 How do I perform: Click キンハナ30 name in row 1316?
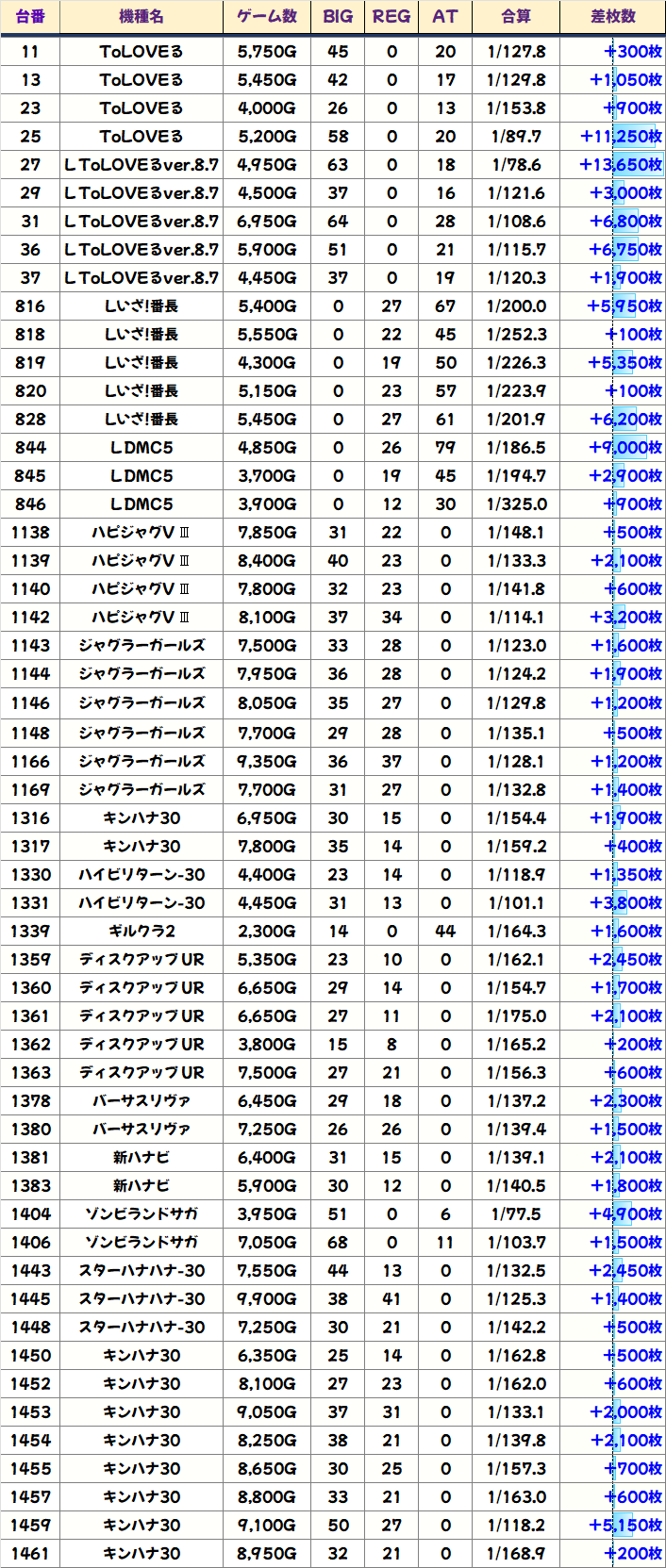[x=142, y=817]
